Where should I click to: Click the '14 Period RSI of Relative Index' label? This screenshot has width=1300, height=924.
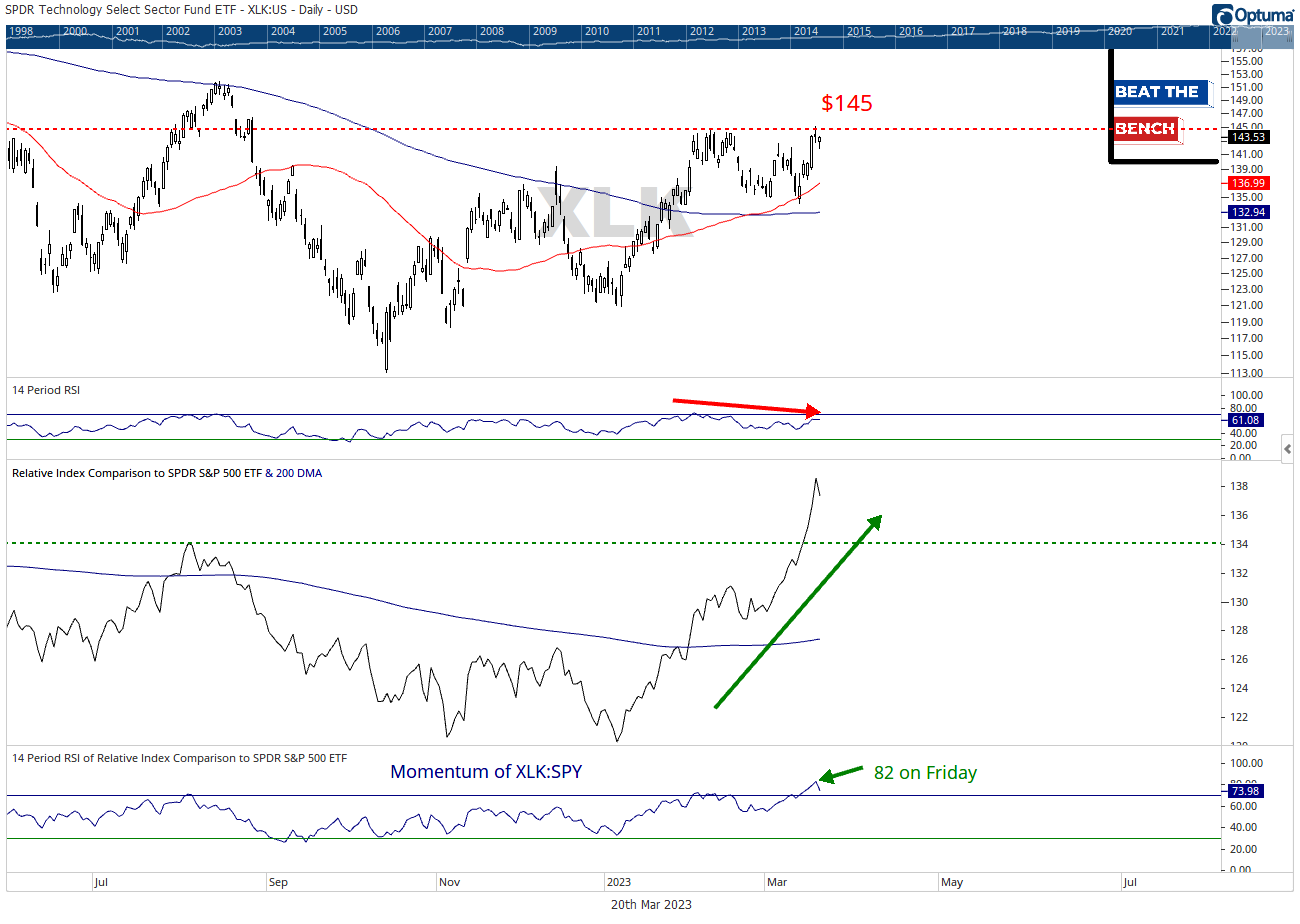179,758
